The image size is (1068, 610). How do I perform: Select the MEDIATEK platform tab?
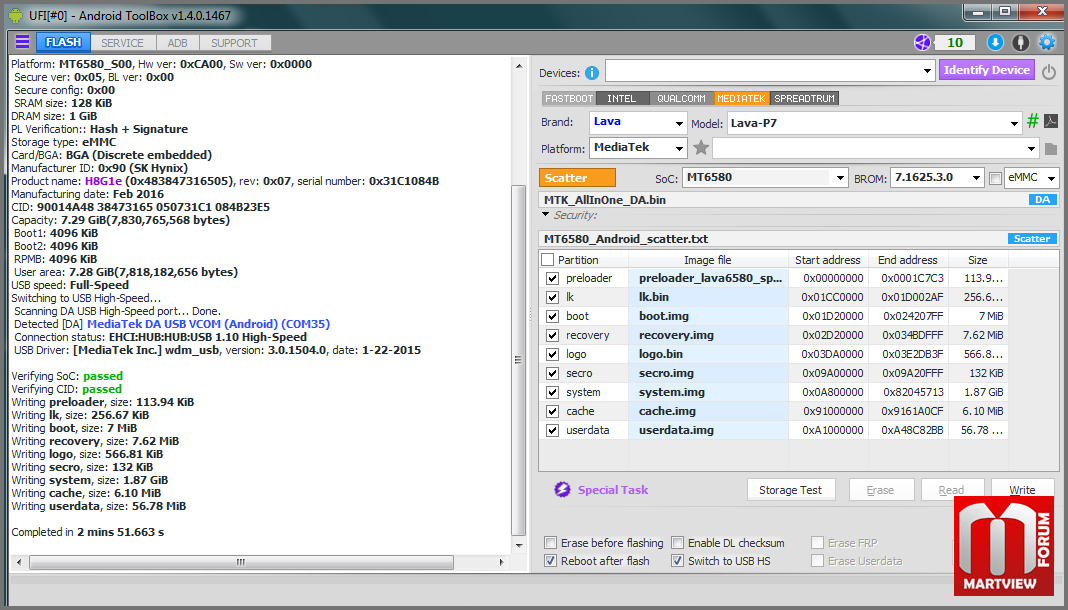[742, 99]
